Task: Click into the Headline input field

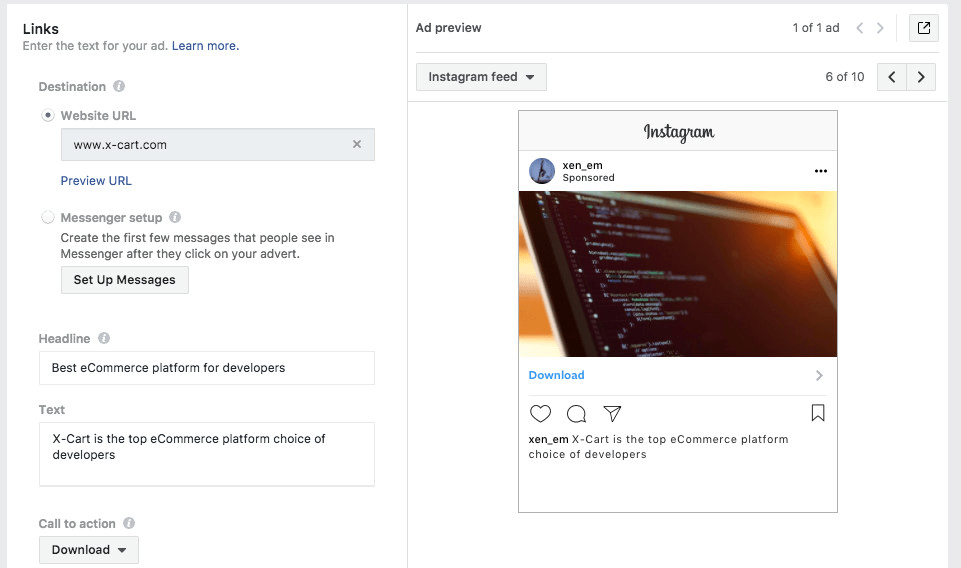Action: coord(207,368)
